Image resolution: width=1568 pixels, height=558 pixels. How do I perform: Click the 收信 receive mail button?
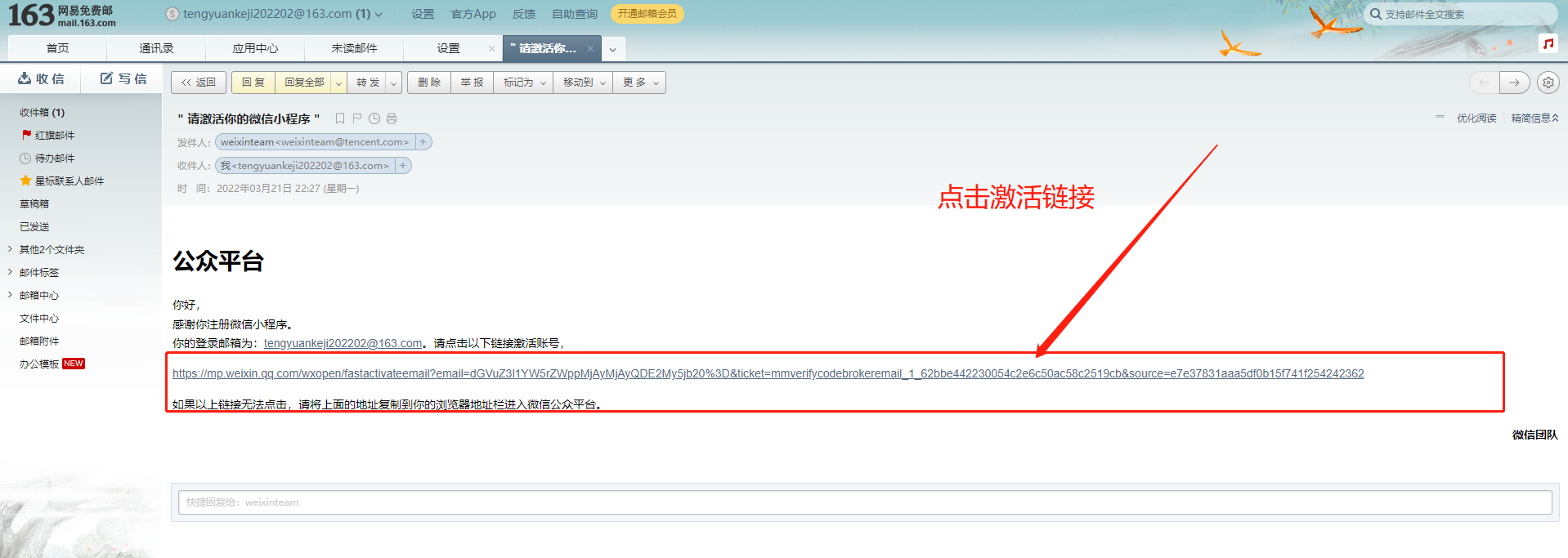pyautogui.click(x=41, y=78)
